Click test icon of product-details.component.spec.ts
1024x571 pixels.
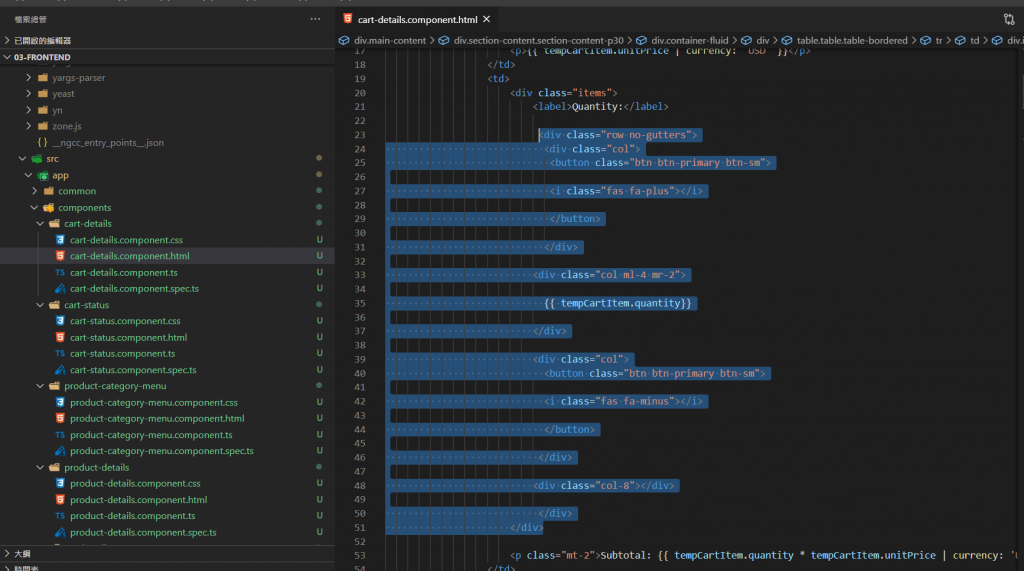click(x=60, y=532)
